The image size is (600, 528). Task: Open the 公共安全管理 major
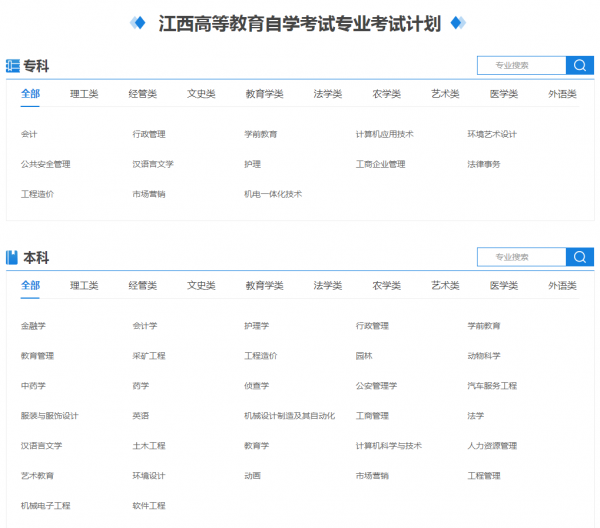coord(46,164)
